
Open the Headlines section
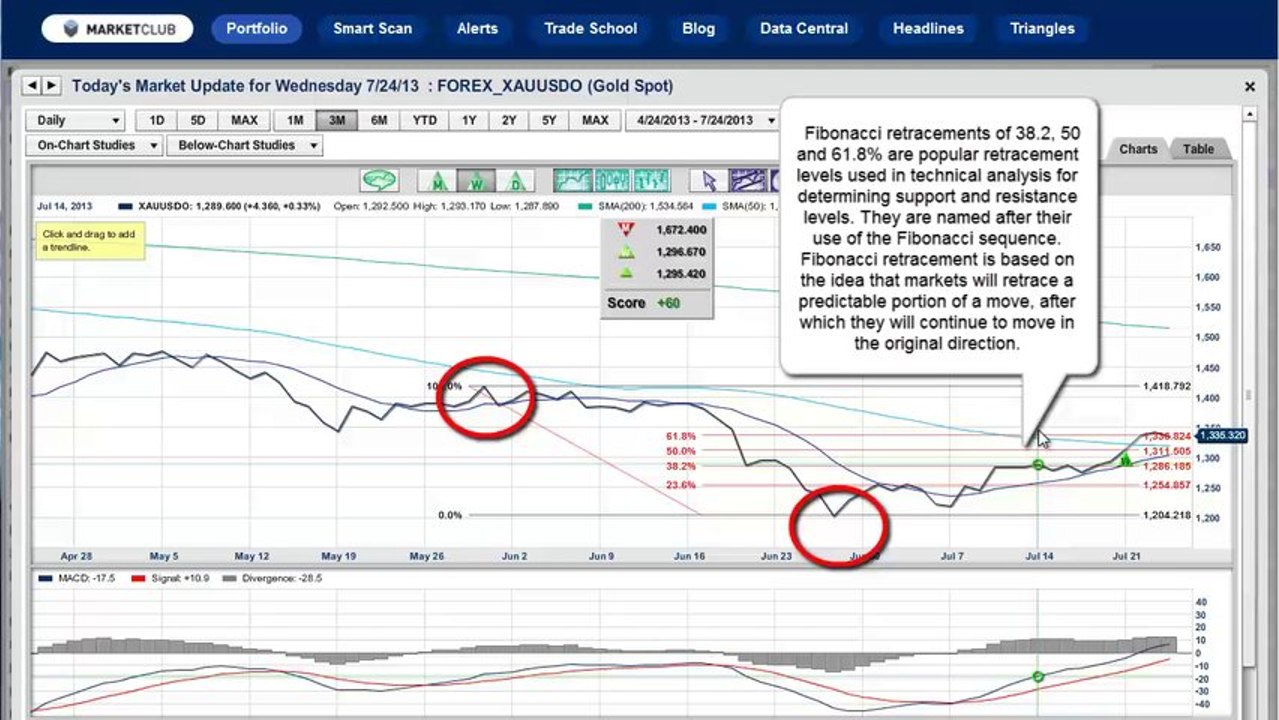click(x=928, y=28)
